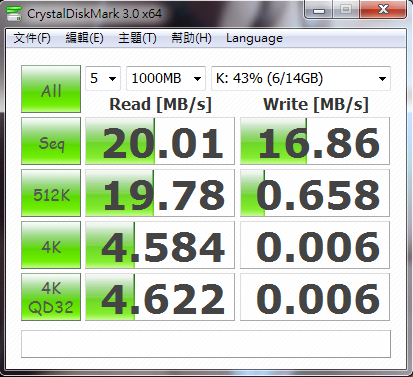Click the 4K read result 4.584
This screenshot has height=377, width=413.
(160, 245)
